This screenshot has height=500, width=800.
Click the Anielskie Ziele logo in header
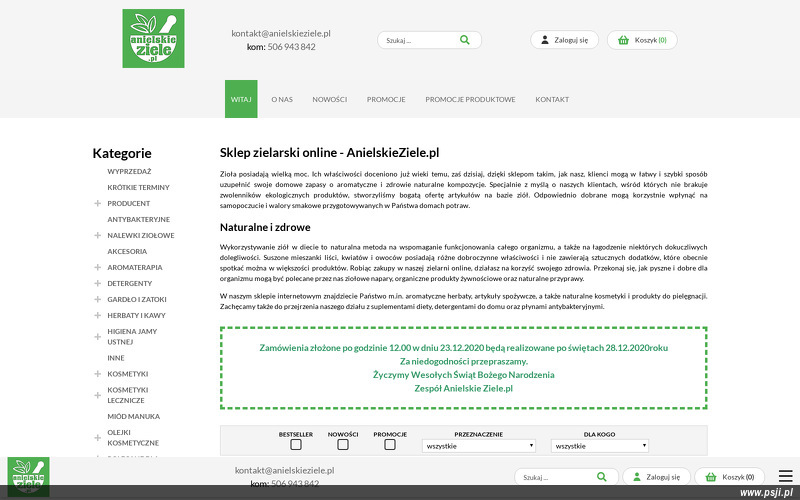154,38
